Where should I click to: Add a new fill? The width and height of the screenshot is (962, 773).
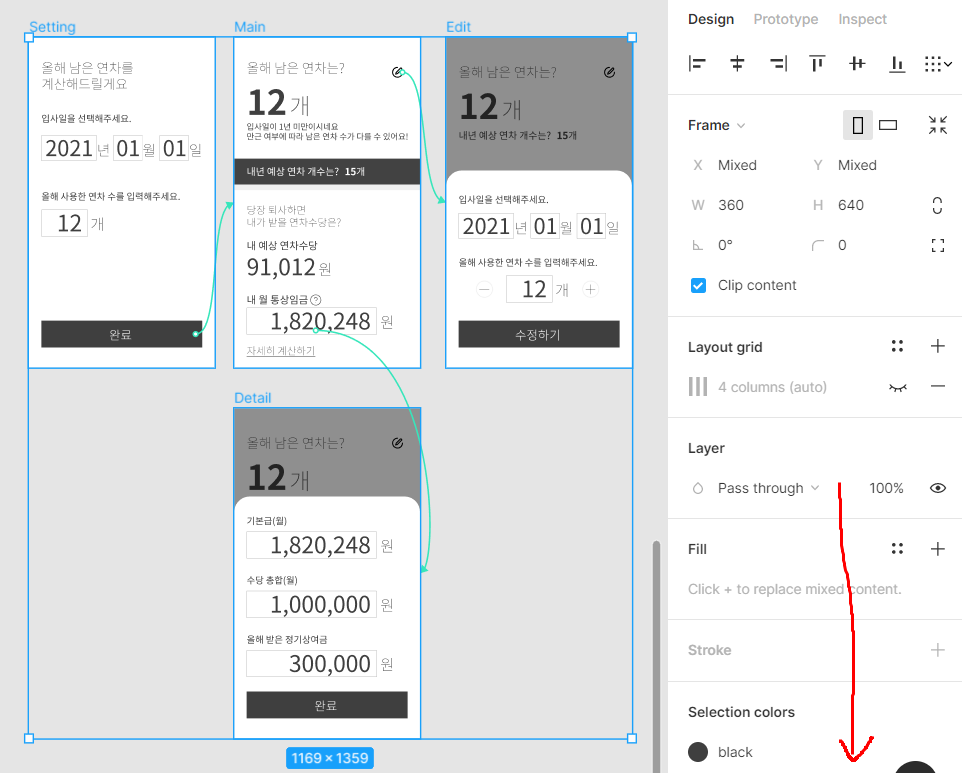click(x=937, y=548)
